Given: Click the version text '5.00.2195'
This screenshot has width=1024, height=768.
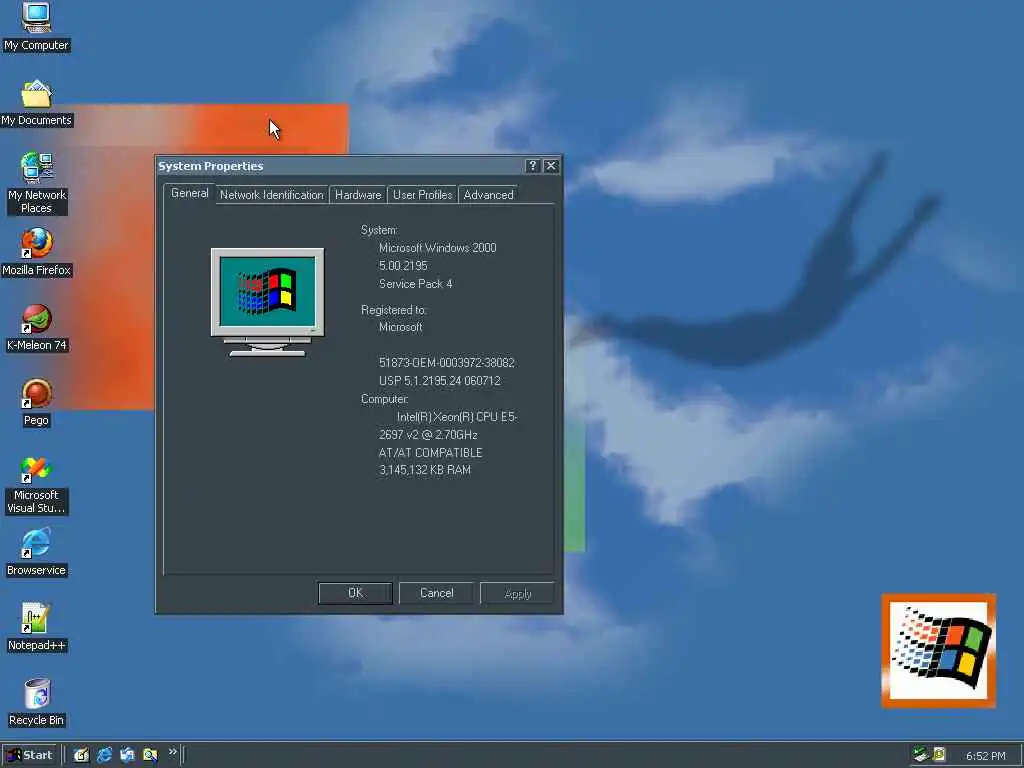Looking at the screenshot, I should pyautogui.click(x=403, y=266).
